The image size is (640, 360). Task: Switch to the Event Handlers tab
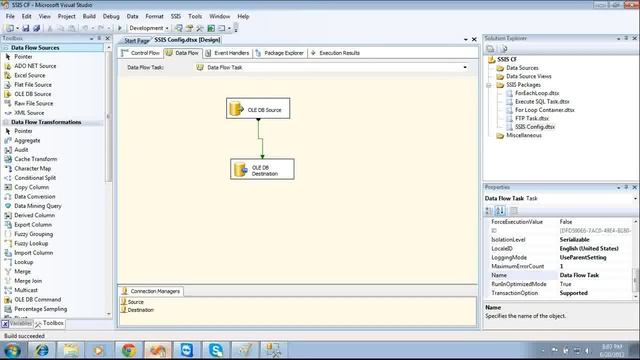[x=227, y=53]
